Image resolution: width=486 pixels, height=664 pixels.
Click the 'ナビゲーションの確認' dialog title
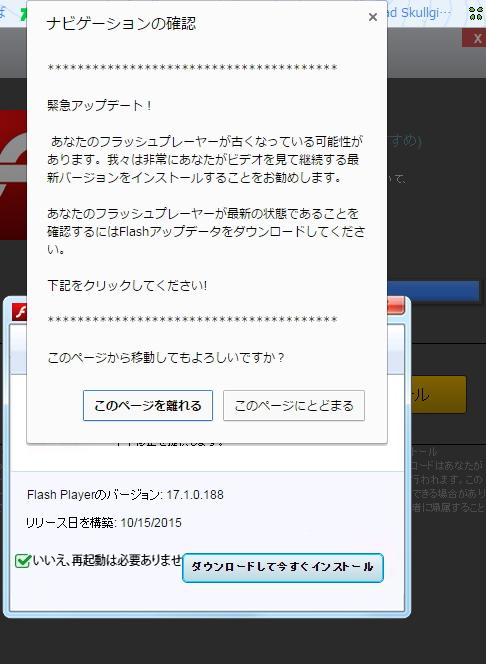(x=122, y=23)
